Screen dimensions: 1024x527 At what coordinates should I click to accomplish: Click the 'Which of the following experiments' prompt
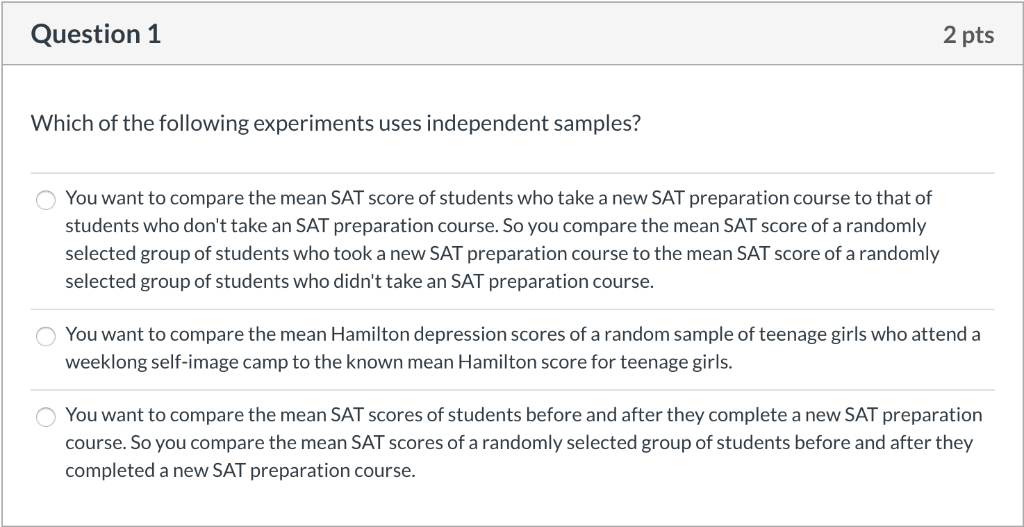pyautogui.click(x=336, y=123)
